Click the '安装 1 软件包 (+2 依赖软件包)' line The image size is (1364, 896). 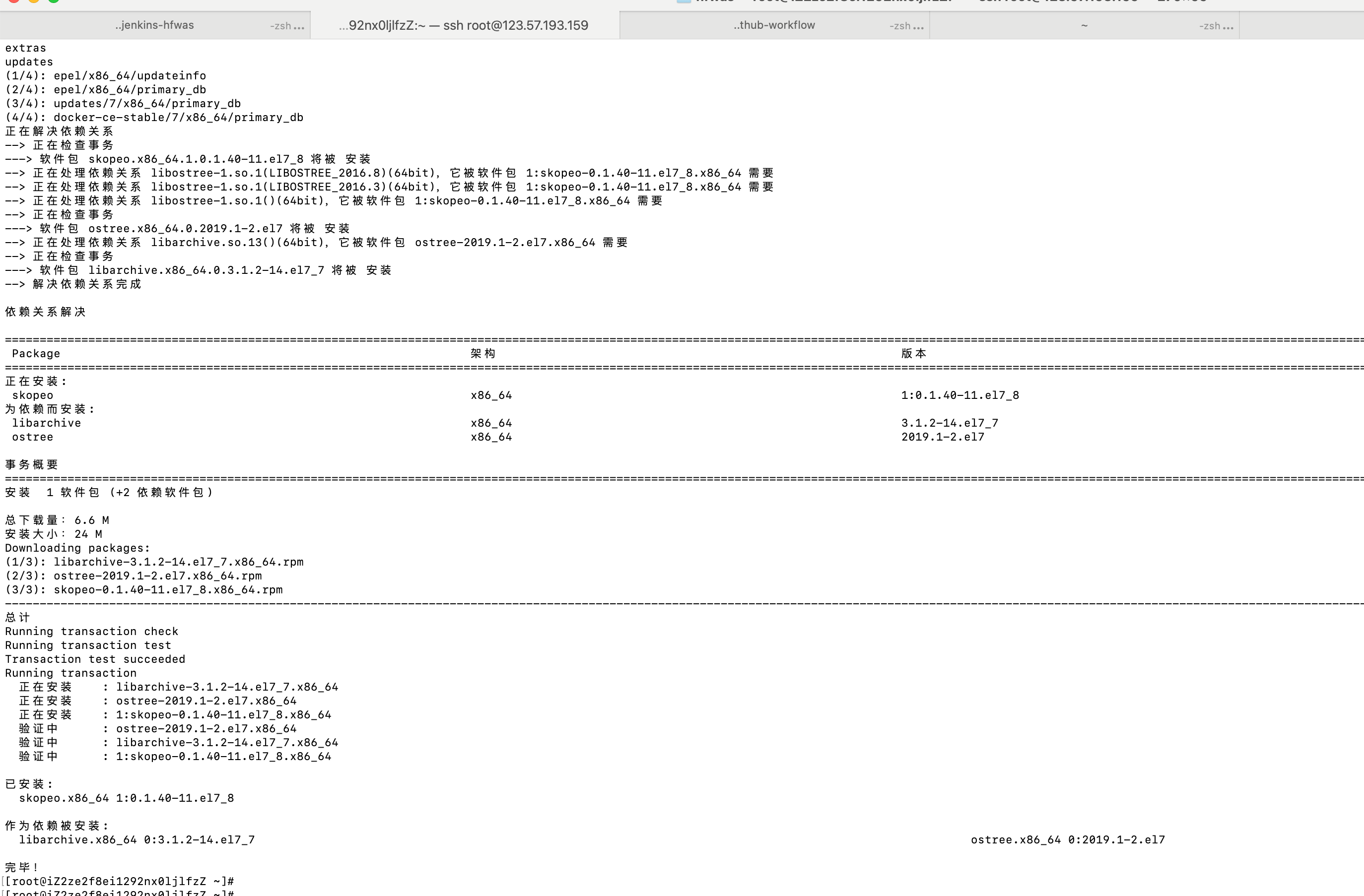[109, 493]
